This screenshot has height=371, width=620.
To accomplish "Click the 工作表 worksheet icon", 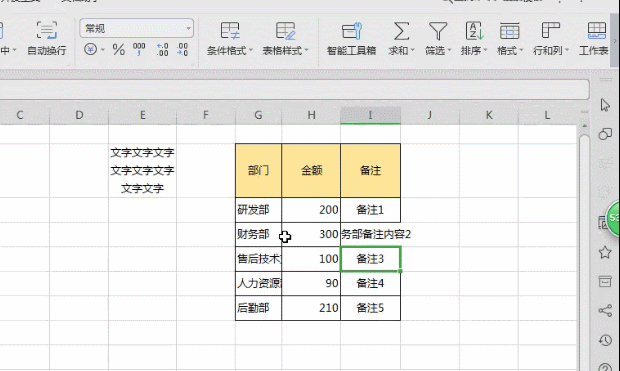I will (596, 31).
